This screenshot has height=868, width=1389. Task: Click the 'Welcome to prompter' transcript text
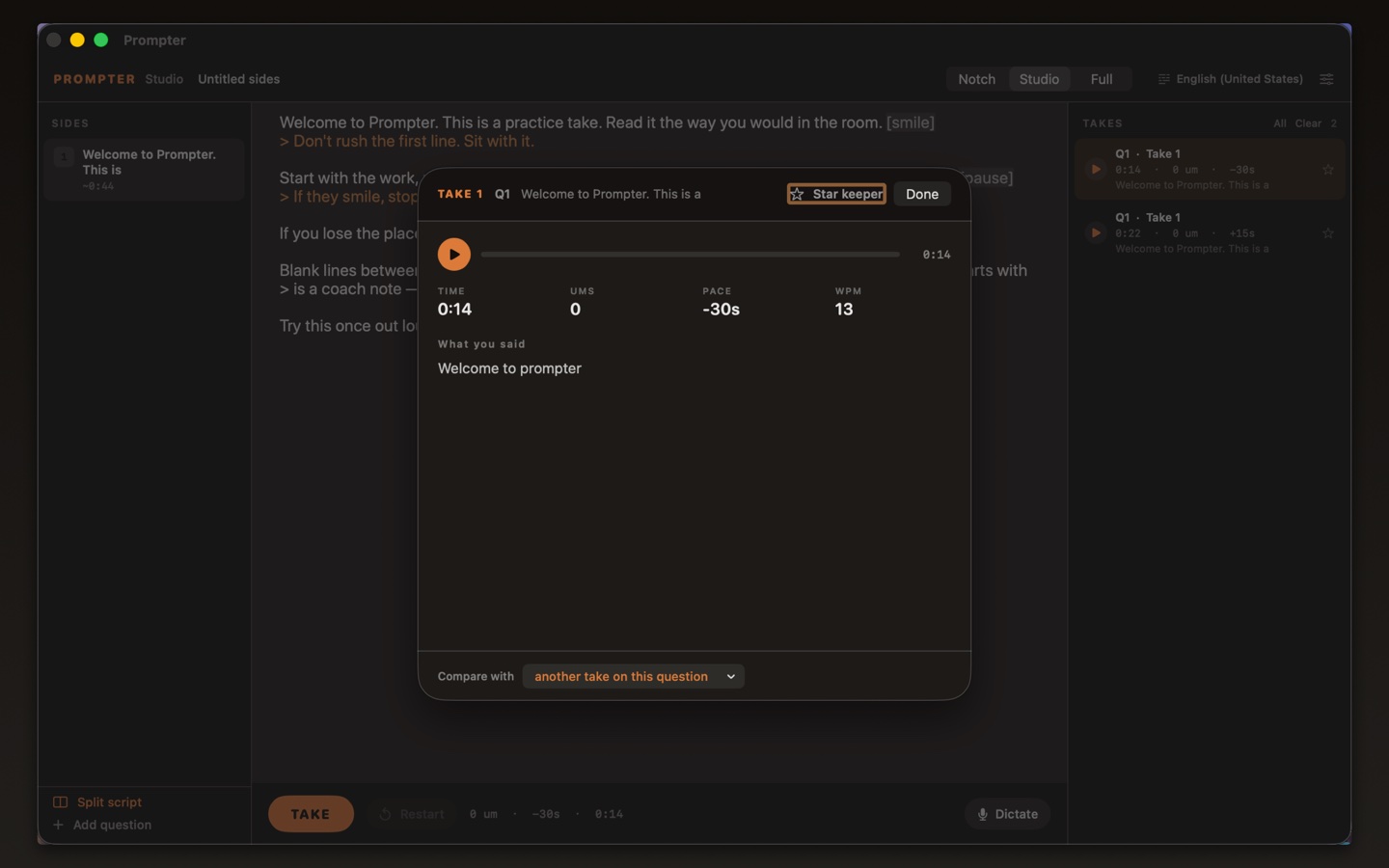click(x=509, y=368)
